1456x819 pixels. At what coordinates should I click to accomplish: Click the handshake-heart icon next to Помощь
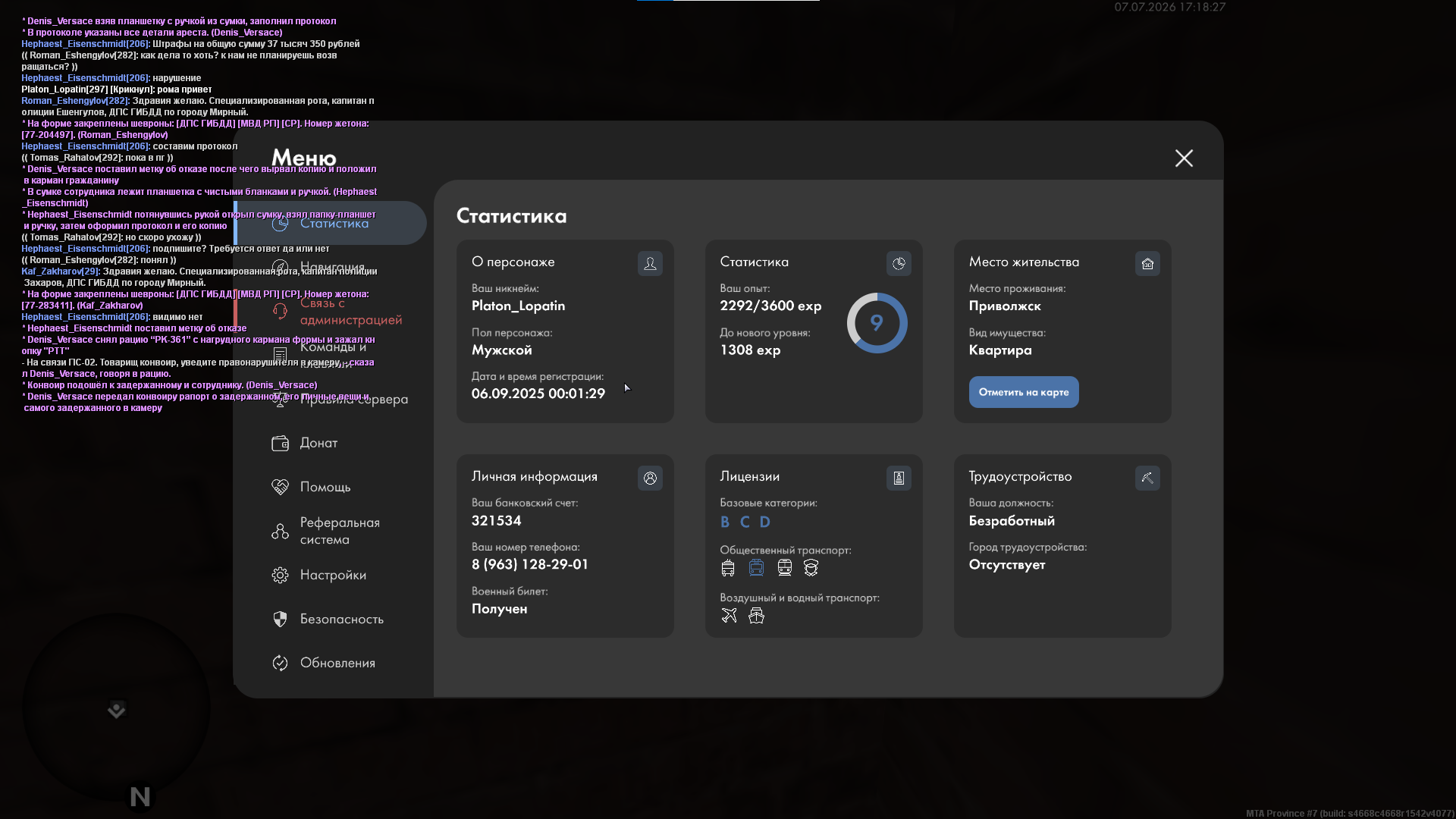[280, 487]
